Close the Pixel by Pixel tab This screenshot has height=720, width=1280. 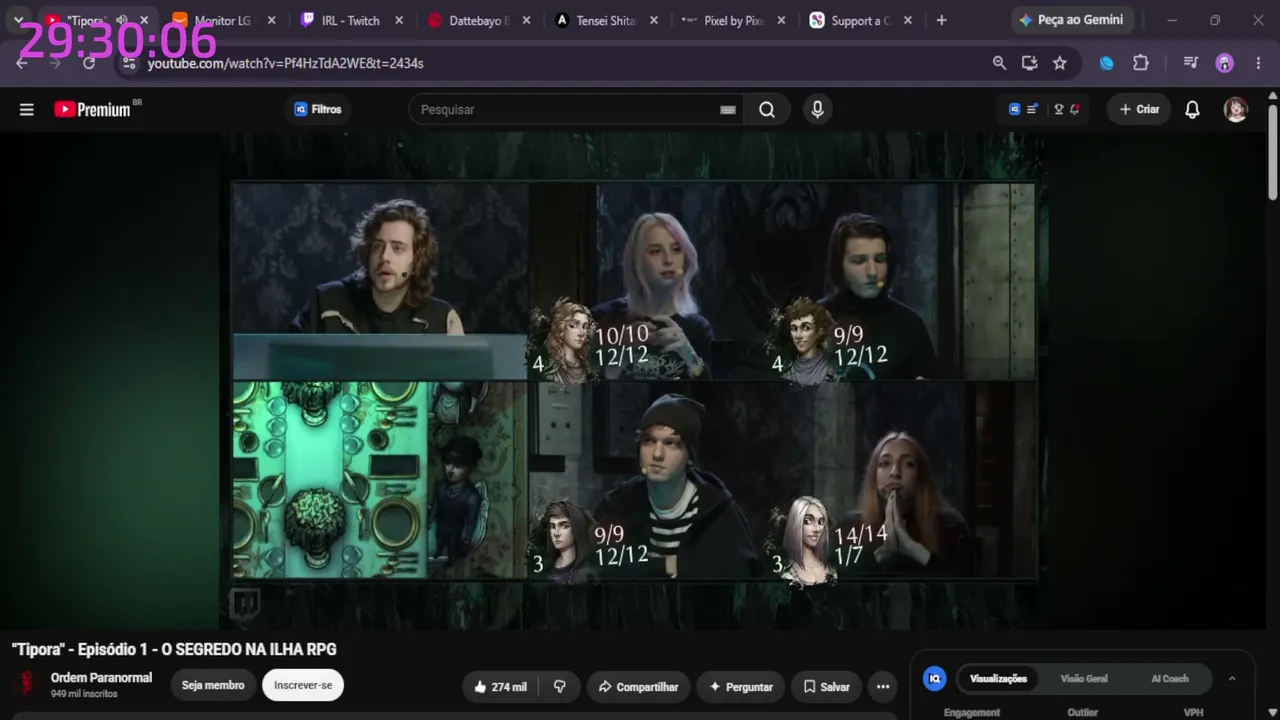tap(781, 21)
